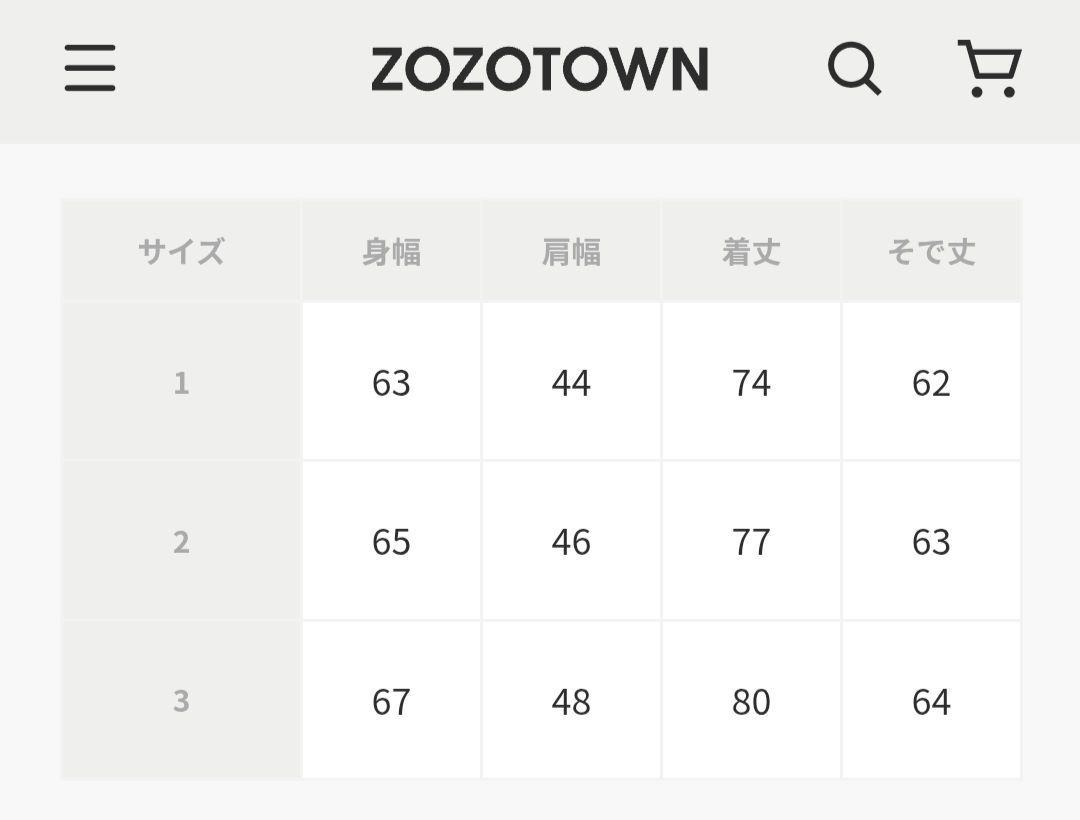This screenshot has width=1080, height=820.
Task: Click the 77 length cell for size 2
Action: [751, 541]
